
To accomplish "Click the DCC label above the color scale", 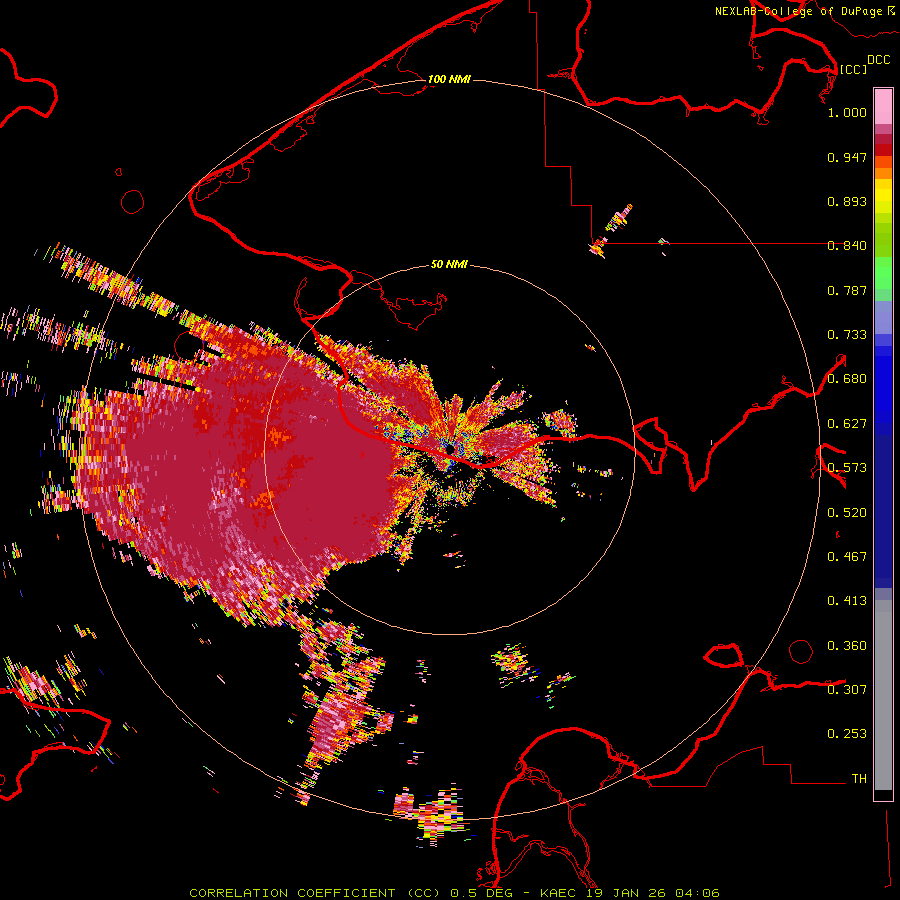I will pos(878,60).
